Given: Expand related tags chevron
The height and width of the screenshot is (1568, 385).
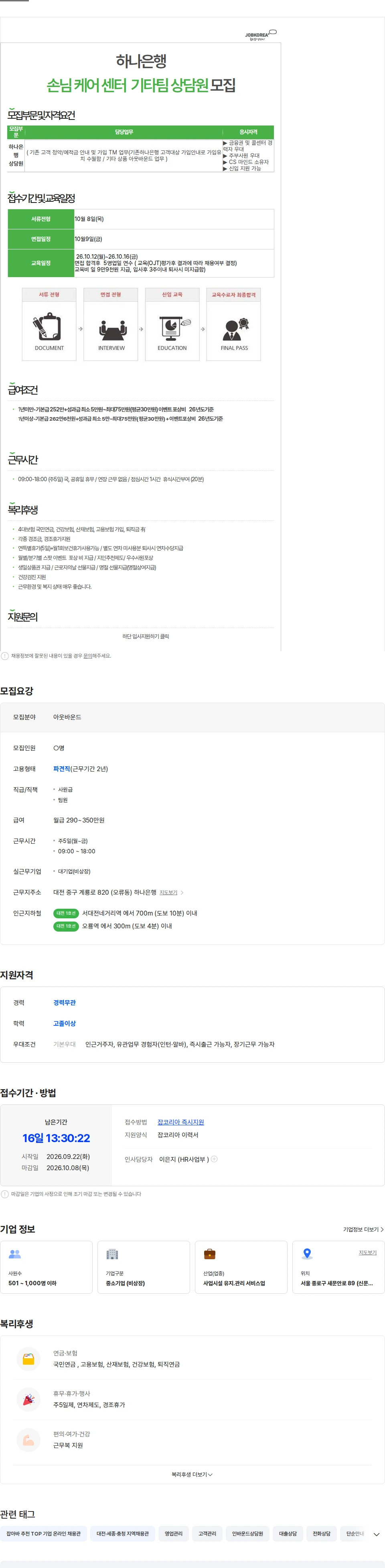Looking at the screenshot, I should point(377,1534).
